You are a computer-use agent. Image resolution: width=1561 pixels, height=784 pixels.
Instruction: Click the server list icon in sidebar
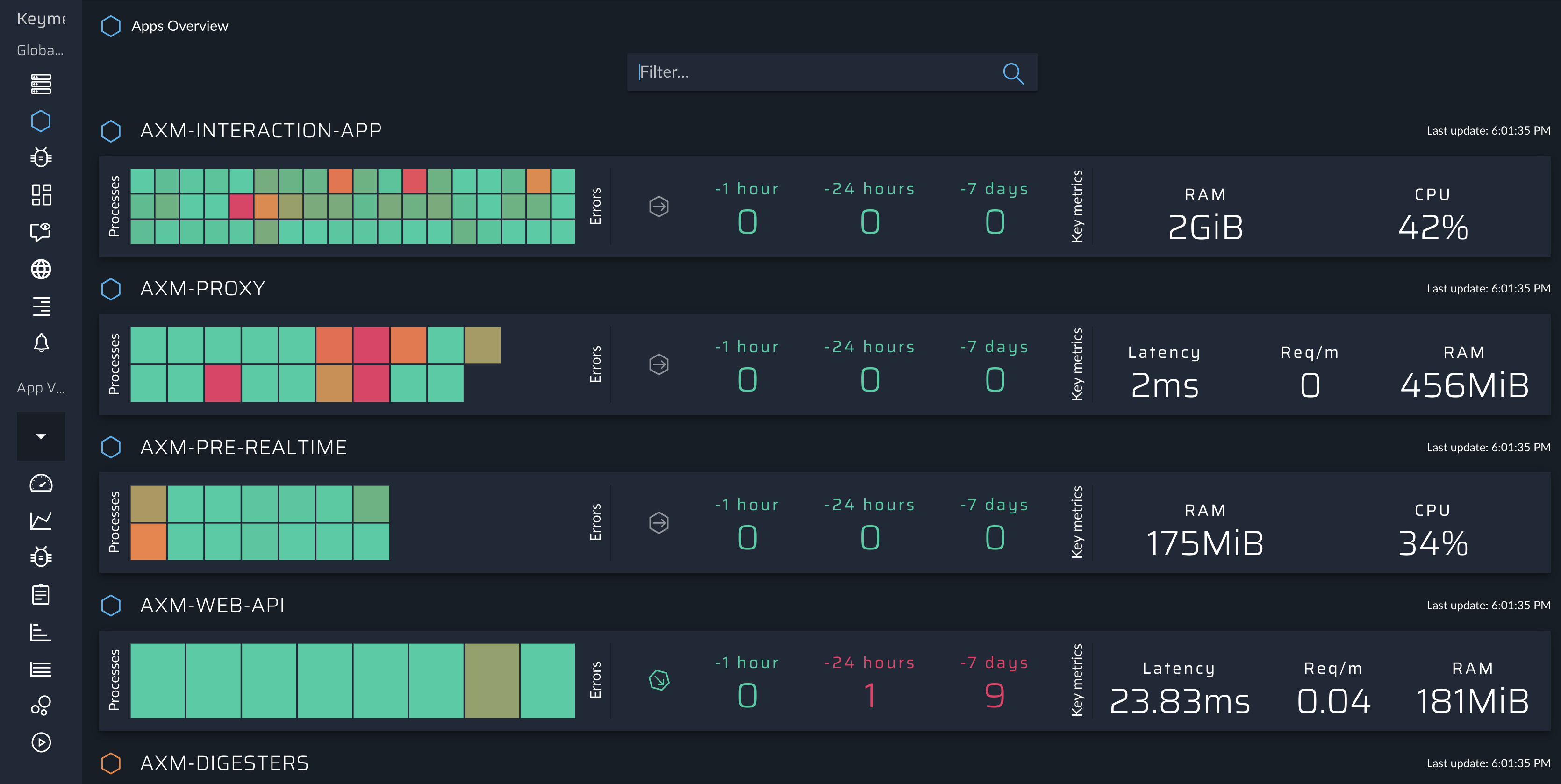(x=41, y=84)
